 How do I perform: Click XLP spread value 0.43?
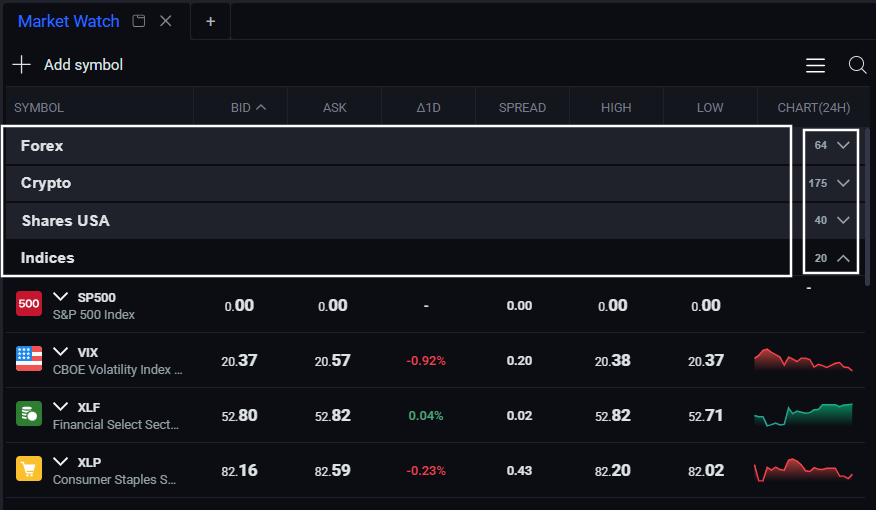click(519, 471)
